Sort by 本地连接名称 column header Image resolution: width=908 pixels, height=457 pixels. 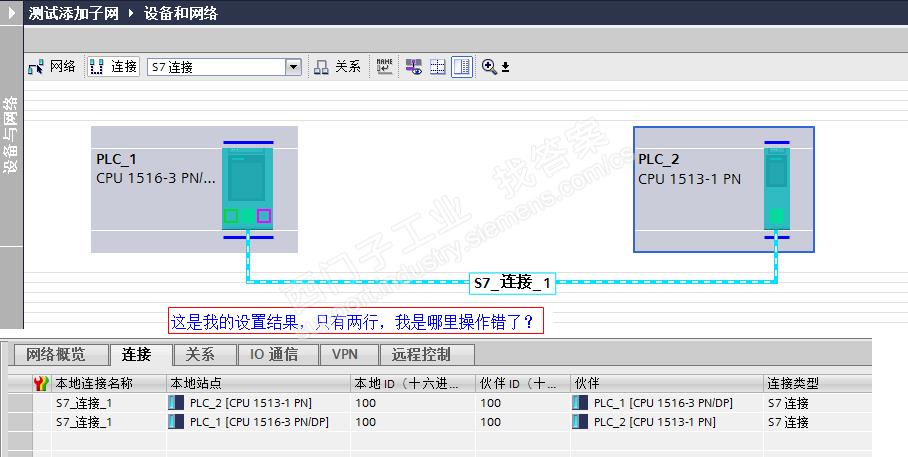click(x=109, y=383)
